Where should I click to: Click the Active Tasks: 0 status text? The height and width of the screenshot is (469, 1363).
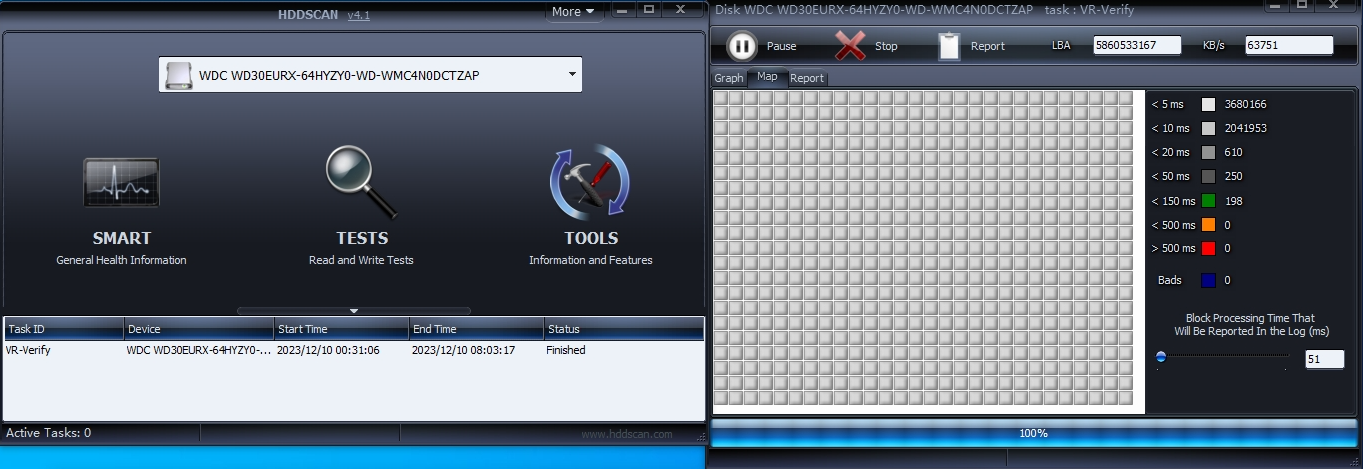48,433
